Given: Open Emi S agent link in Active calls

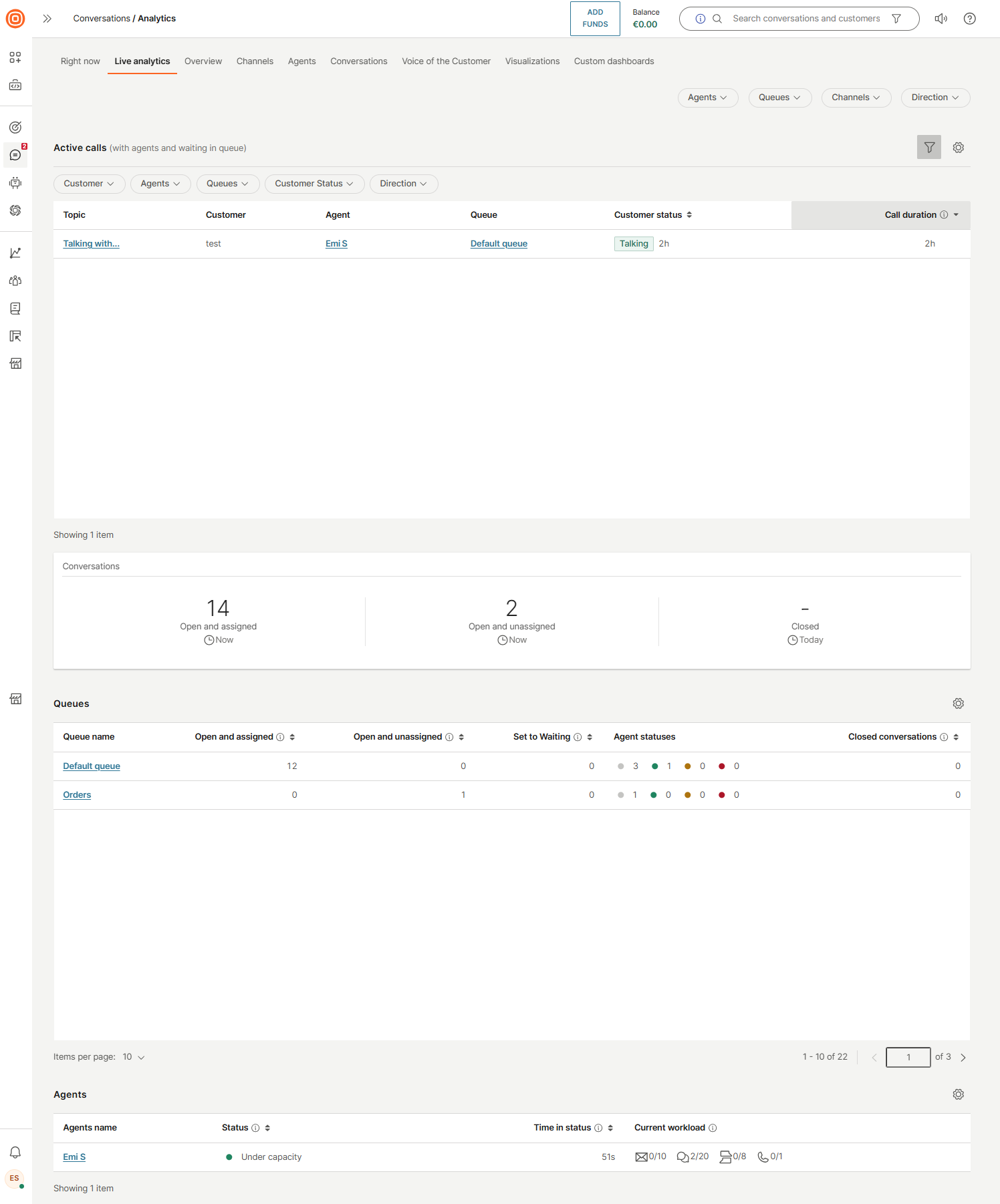Looking at the screenshot, I should tap(336, 244).
